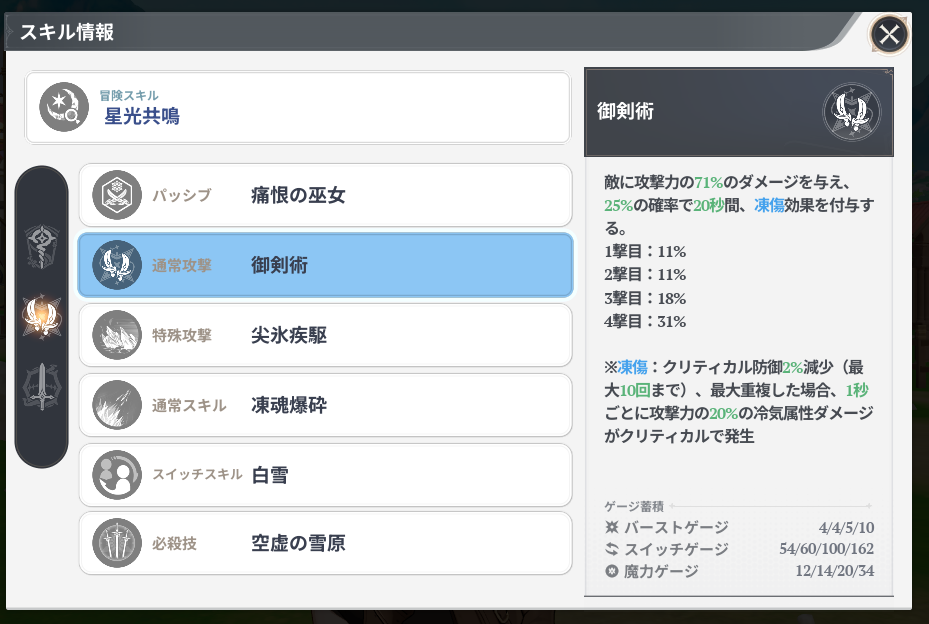Click the 星光共鳴 adventure skill icon
Image resolution: width=929 pixels, height=624 pixels.
click(x=64, y=107)
